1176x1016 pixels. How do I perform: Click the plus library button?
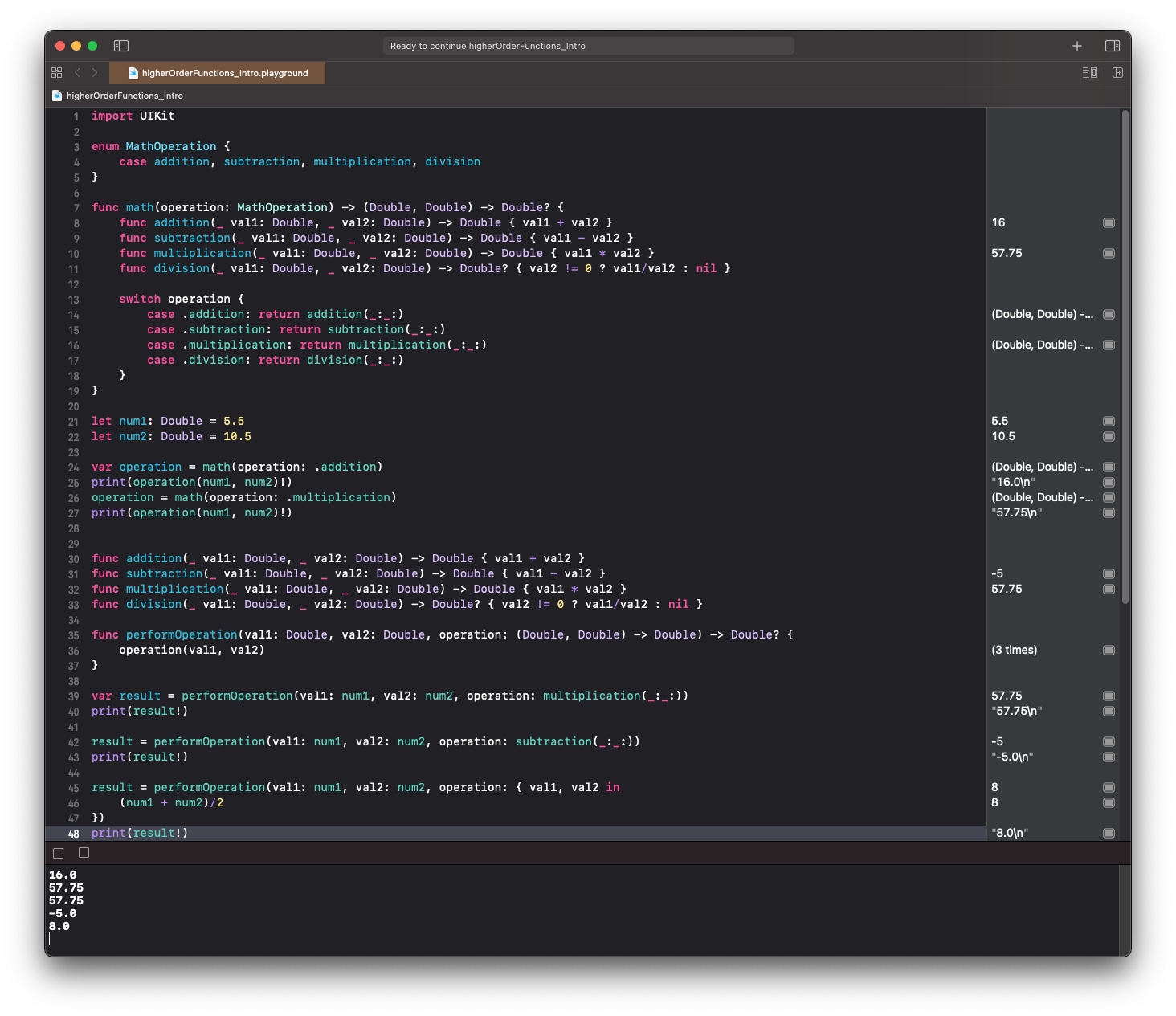click(1077, 46)
